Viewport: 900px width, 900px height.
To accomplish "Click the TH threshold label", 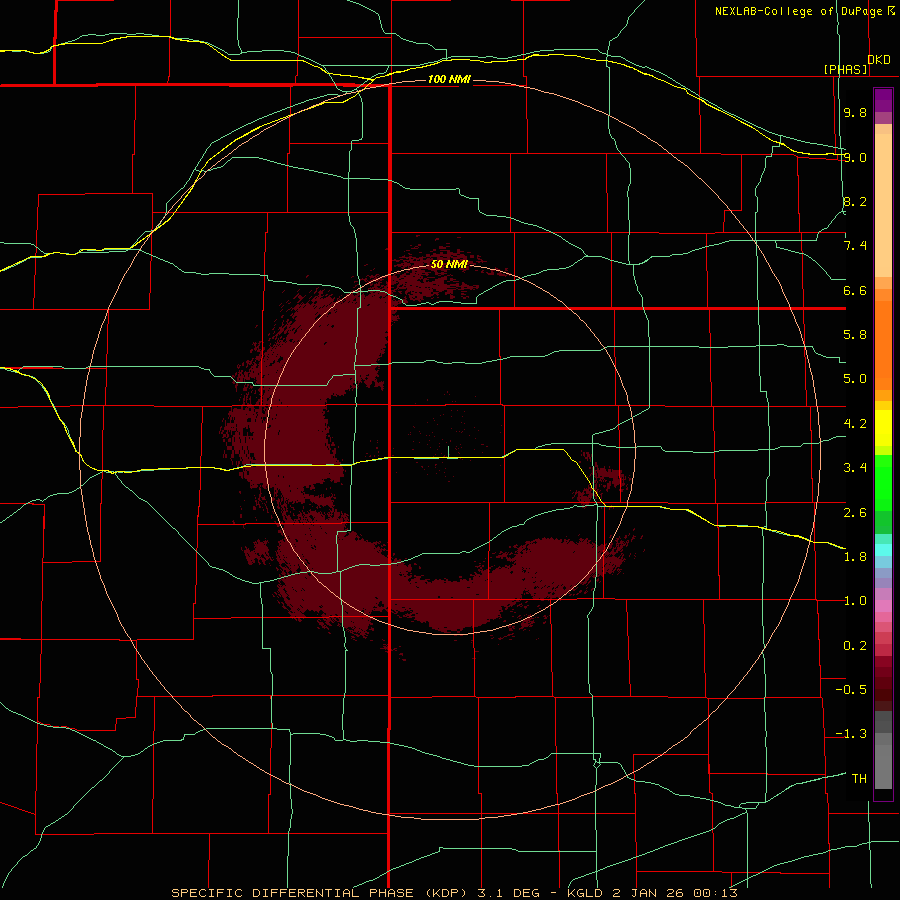I will click(x=859, y=779).
